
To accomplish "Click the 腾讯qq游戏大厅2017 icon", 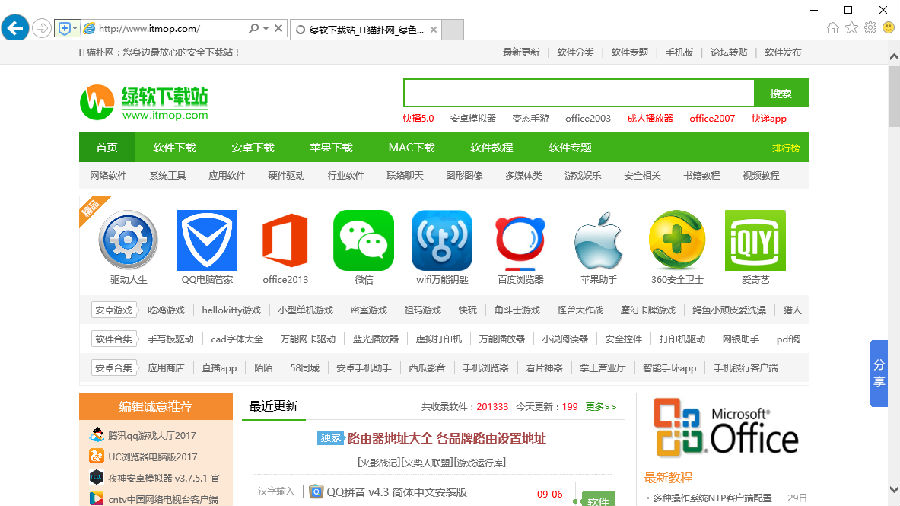I will pyautogui.click(x=96, y=435).
